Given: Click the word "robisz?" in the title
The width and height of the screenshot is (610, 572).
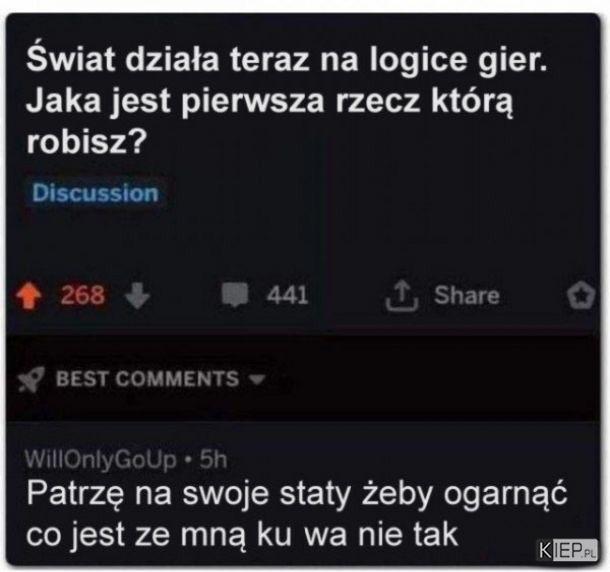Looking at the screenshot, I should 86,141.
